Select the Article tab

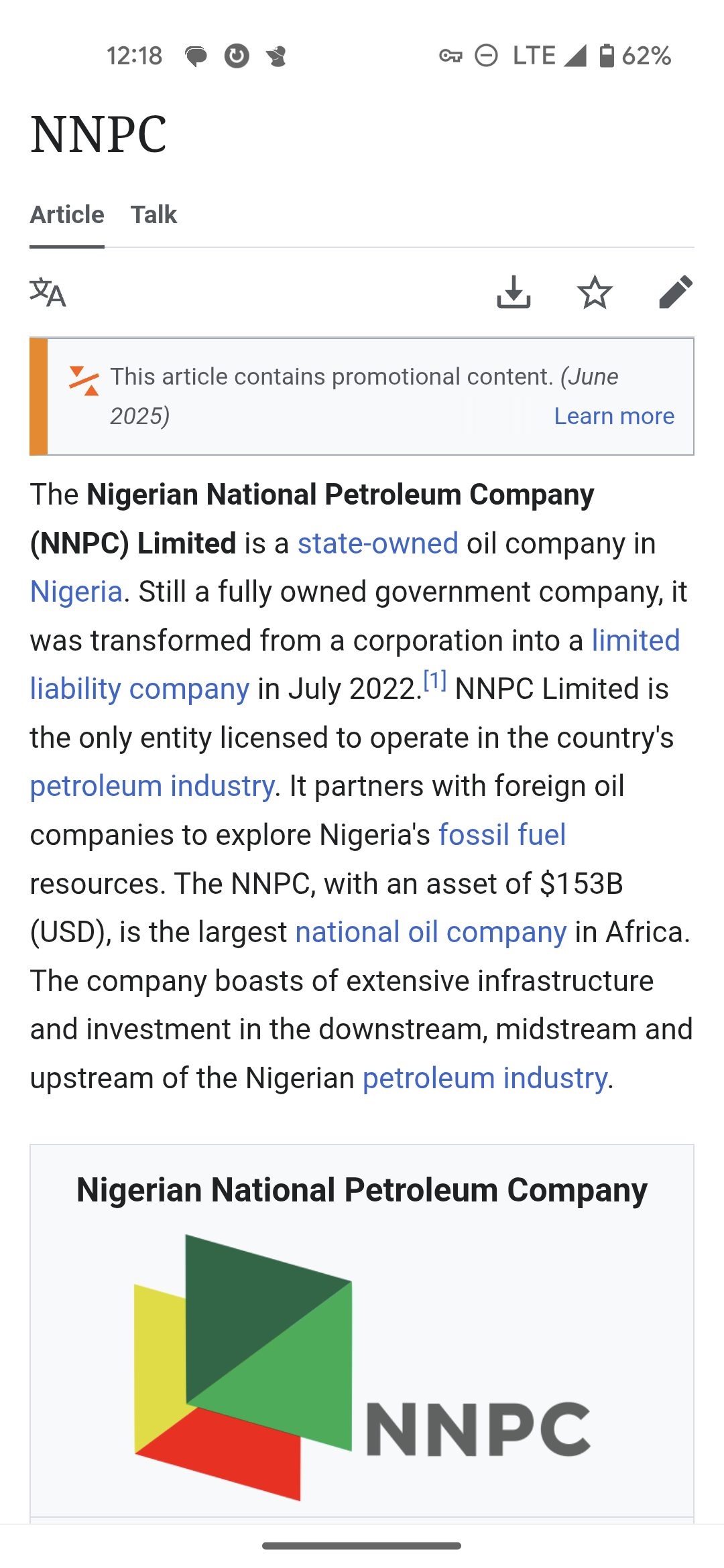[x=67, y=214]
